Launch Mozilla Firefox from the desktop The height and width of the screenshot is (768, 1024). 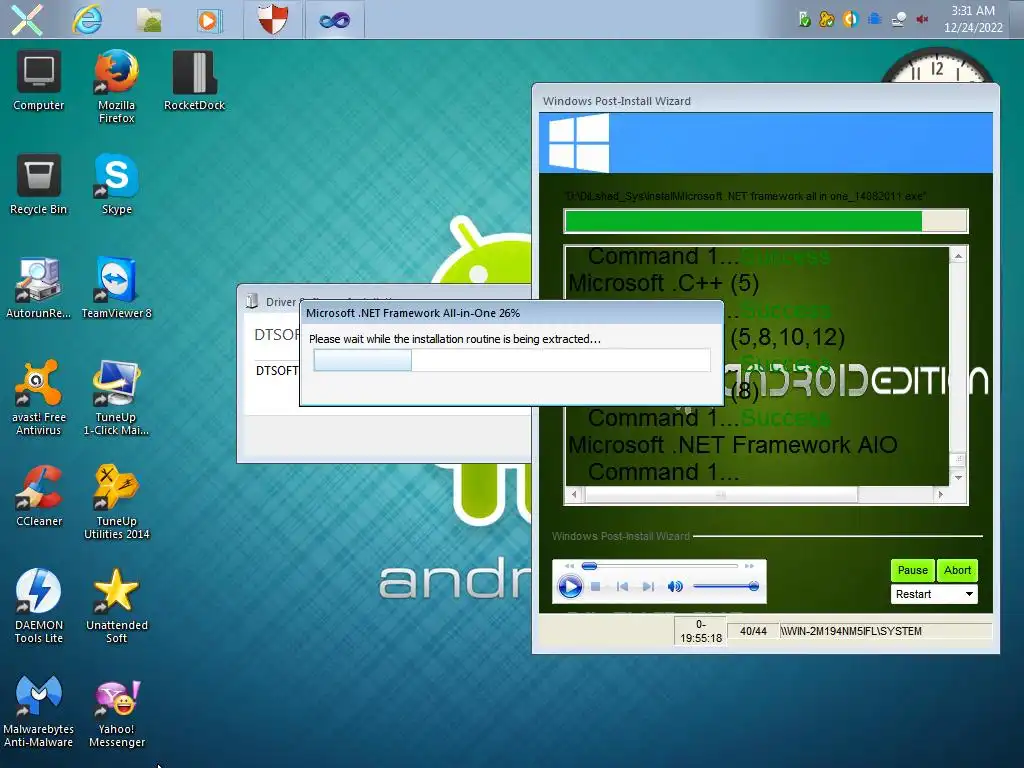pos(116,86)
